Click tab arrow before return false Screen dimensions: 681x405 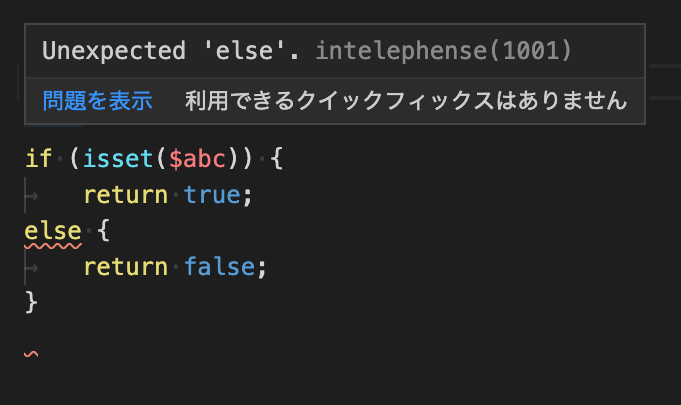coord(32,268)
